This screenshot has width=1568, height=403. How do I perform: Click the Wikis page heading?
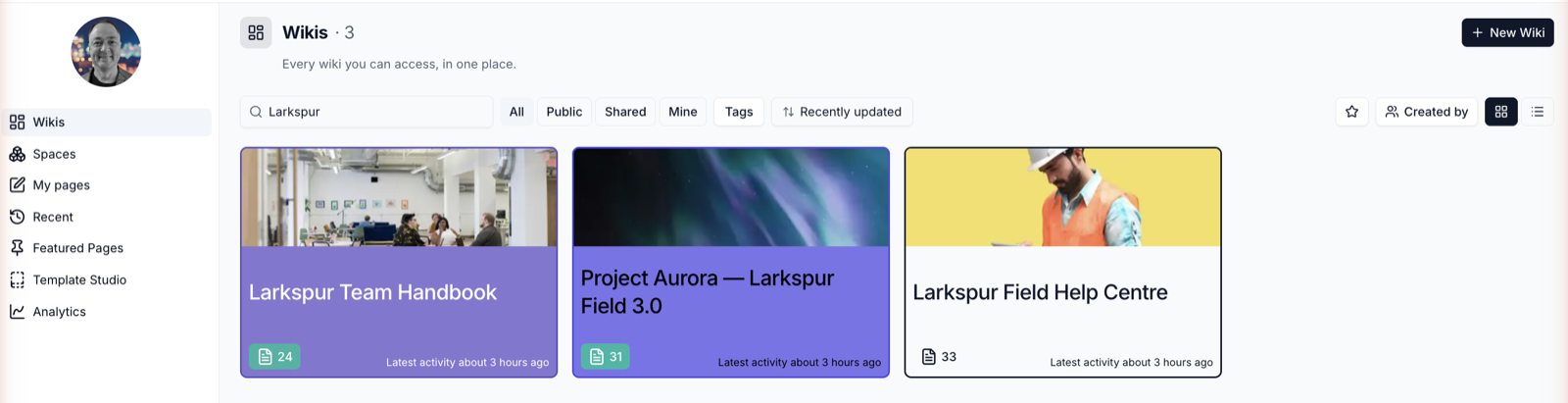(x=305, y=32)
